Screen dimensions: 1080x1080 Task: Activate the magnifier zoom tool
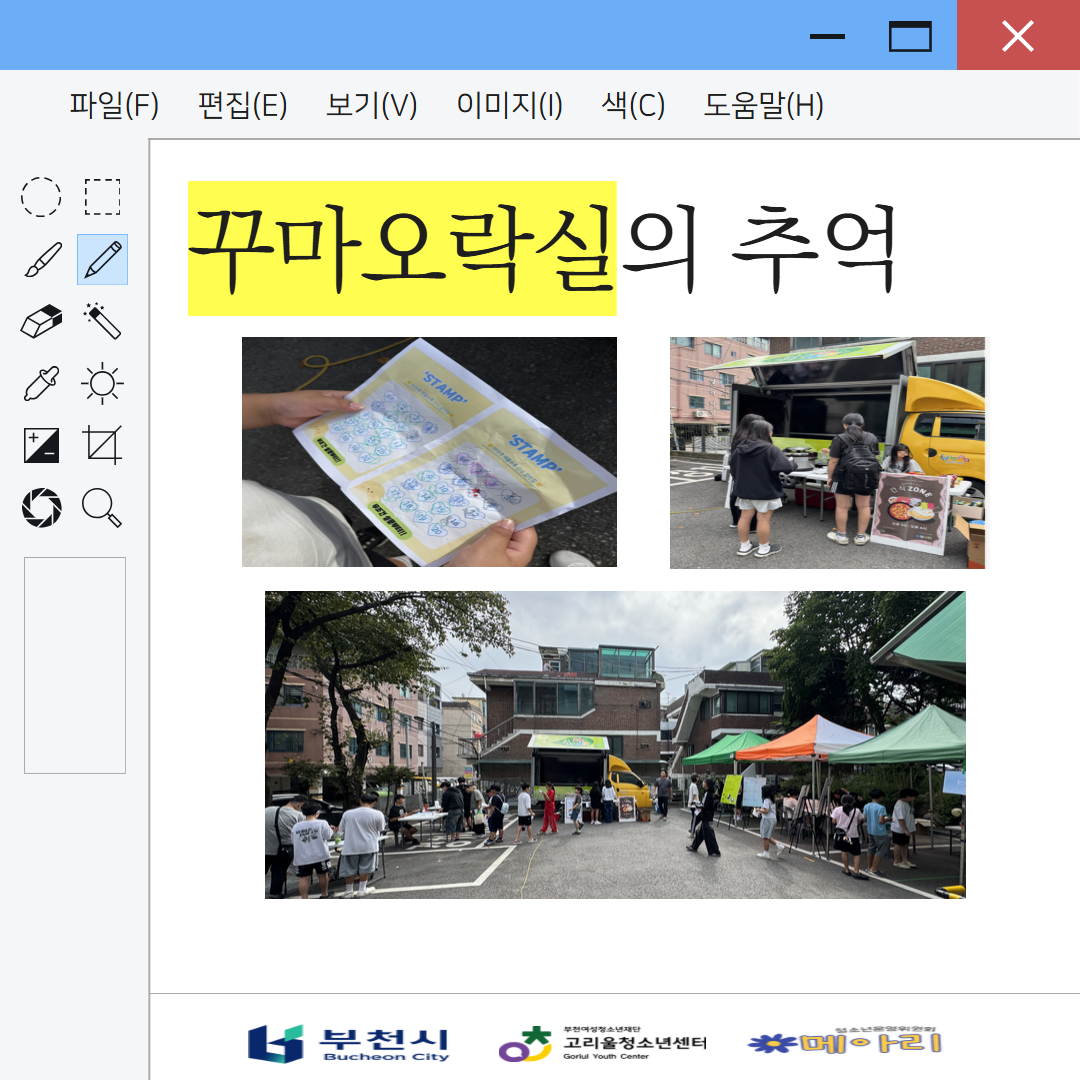102,508
